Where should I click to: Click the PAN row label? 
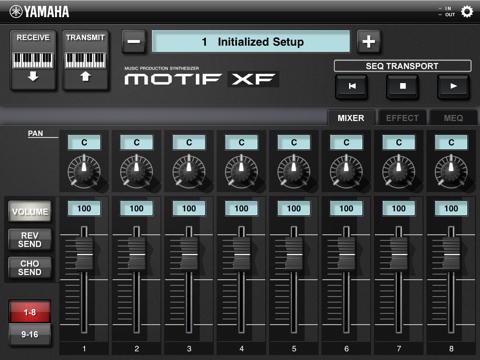point(35,133)
